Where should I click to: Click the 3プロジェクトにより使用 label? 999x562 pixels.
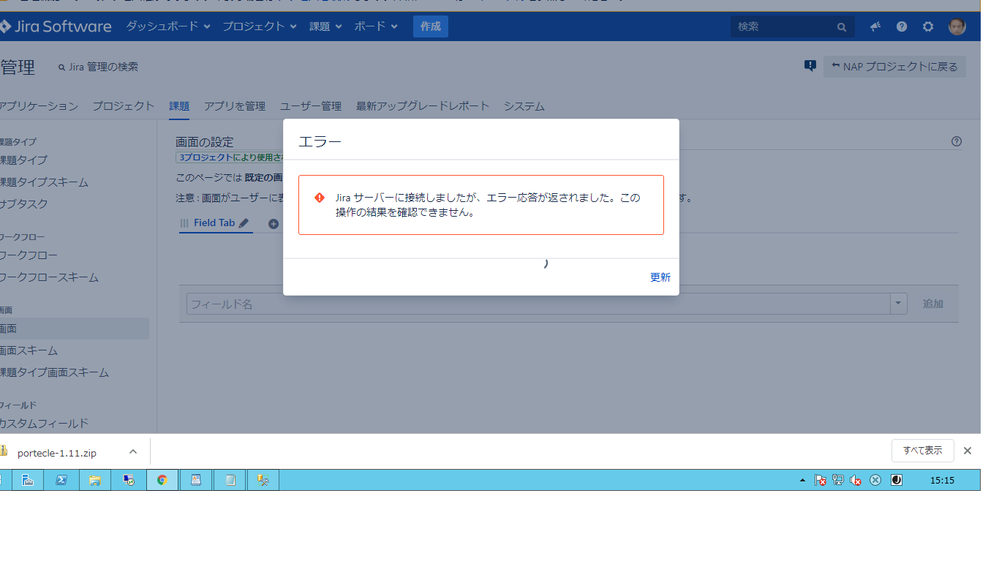(x=230, y=157)
